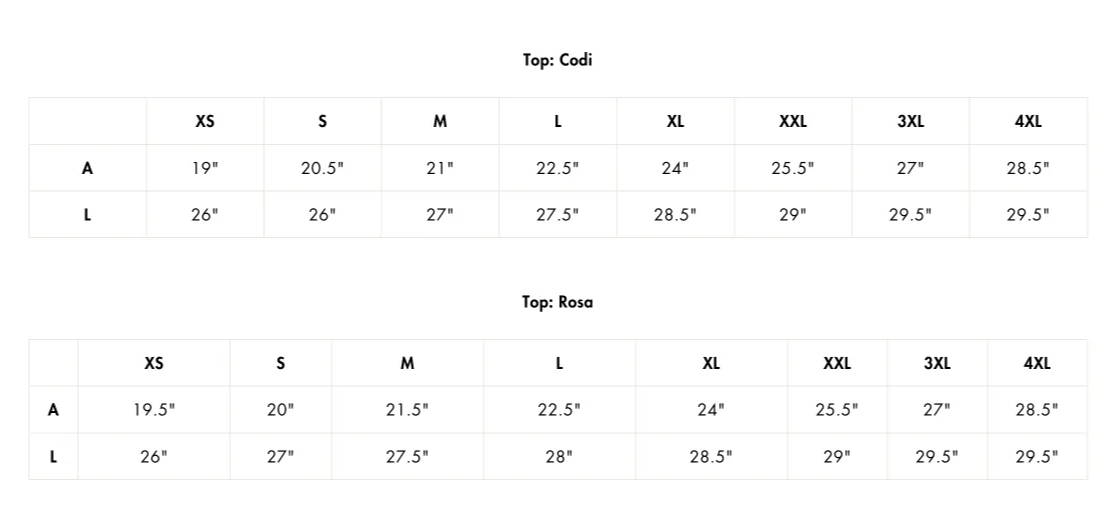Click the Top: Rosa table title
1107x528 pixels.
(x=557, y=302)
